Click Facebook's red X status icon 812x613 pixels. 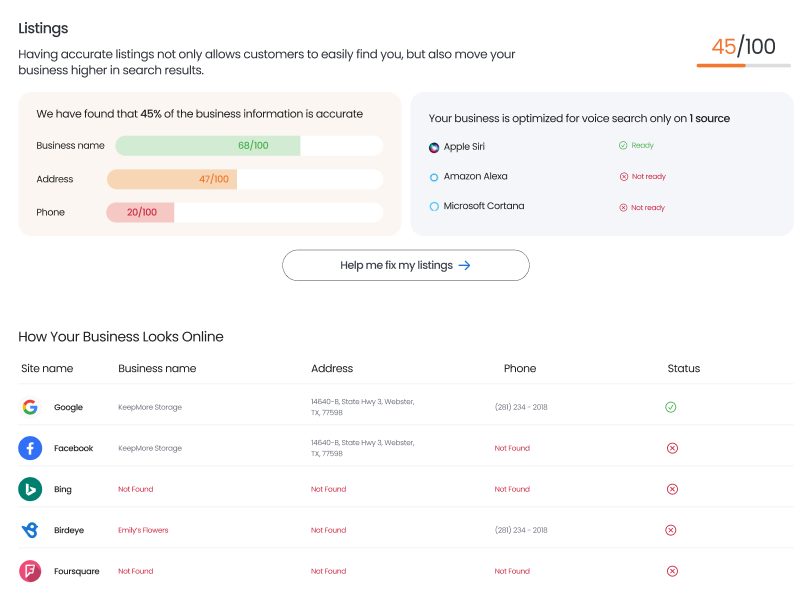pyautogui.click(x=671, y=448)
